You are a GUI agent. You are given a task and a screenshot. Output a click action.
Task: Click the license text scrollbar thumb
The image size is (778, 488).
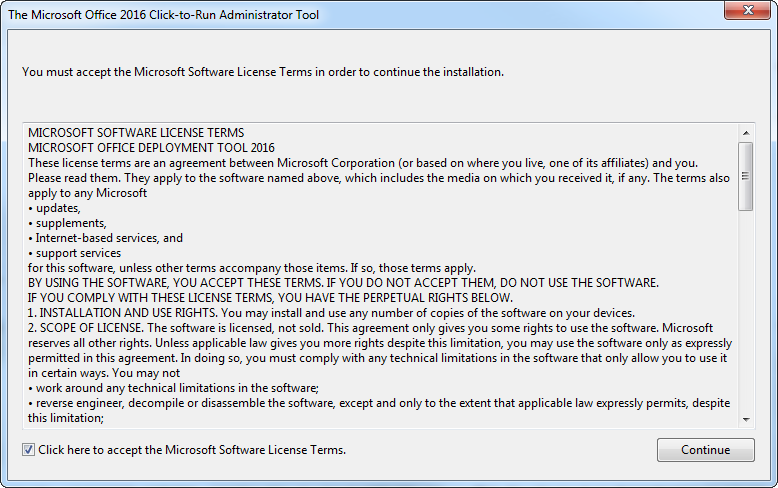tap(746, 176)
